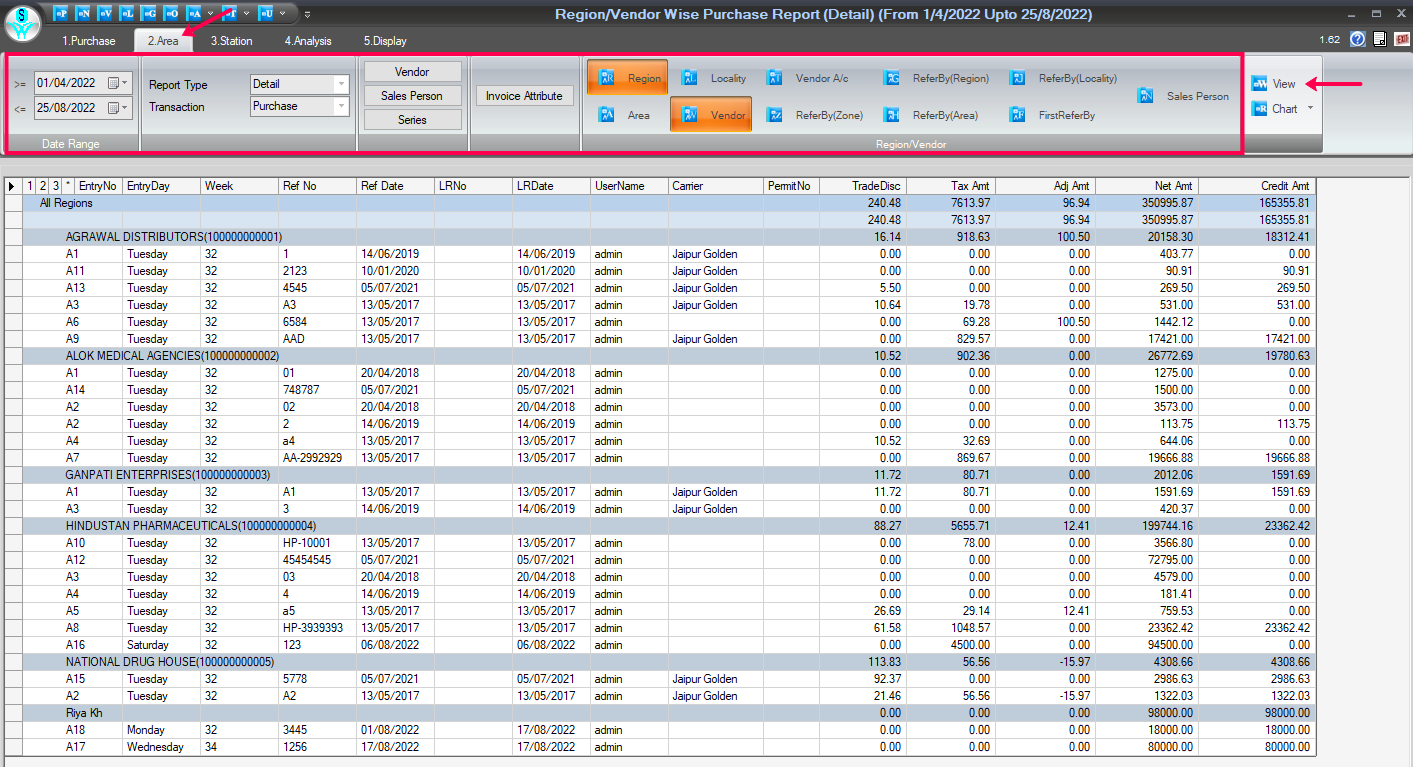The width and height of the screenshot is (1413, 767).
Task: Click the asterisk expand-all grid button
Action: pyautogui.click(x=69, y=186)
